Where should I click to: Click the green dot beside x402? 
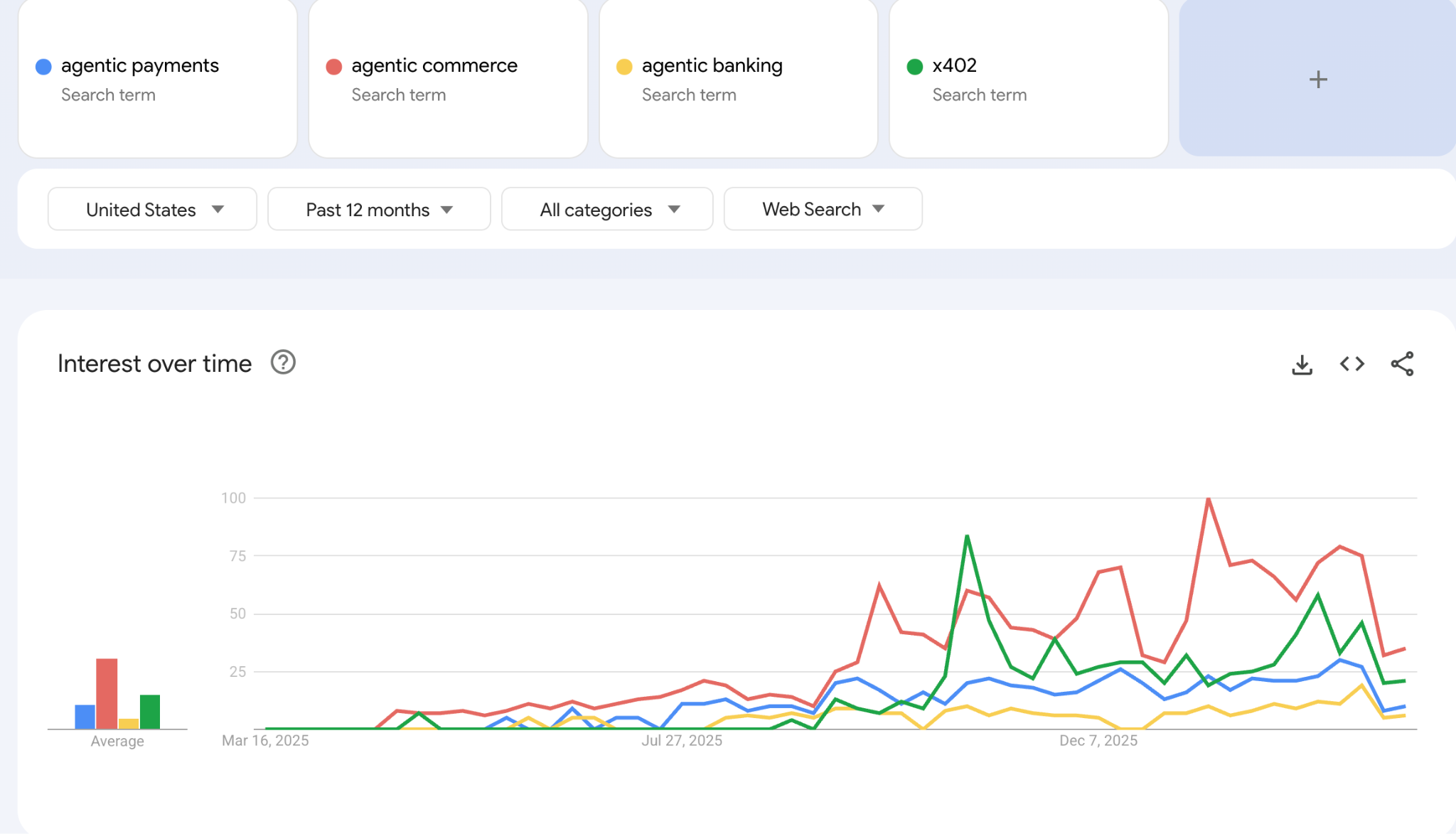click(914, 67)
